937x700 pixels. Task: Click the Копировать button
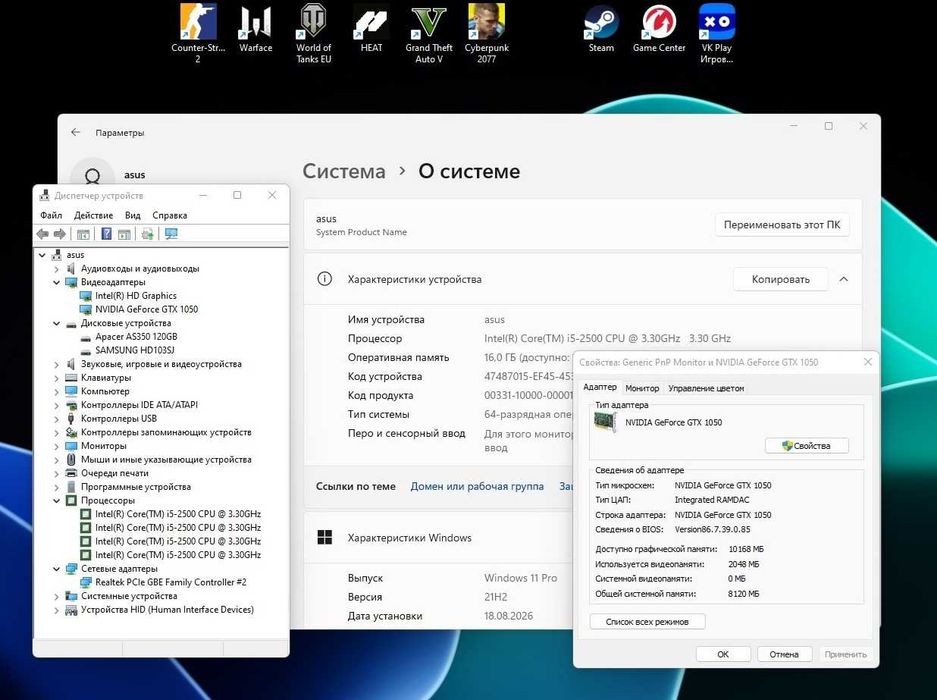pos(780,279)
